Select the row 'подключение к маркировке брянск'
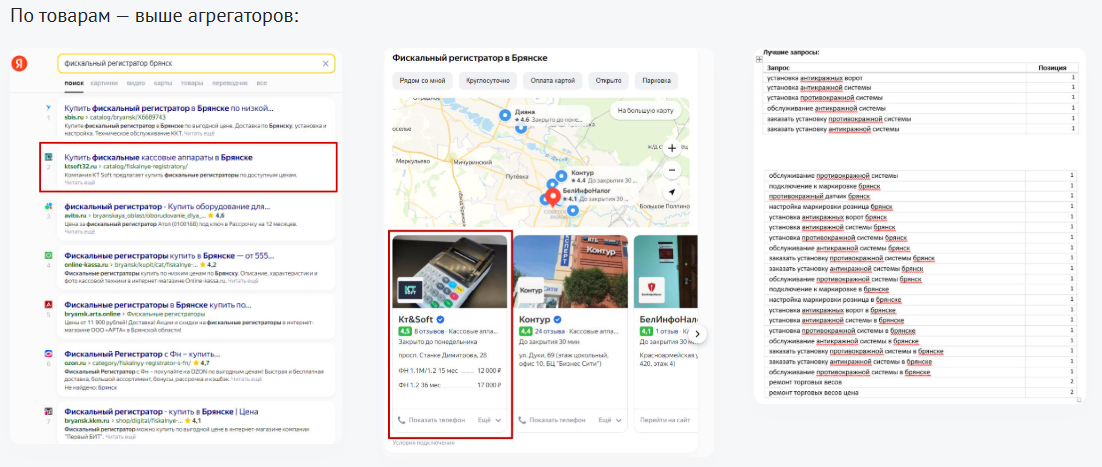The image size is (1102, 467). (921, 186)
